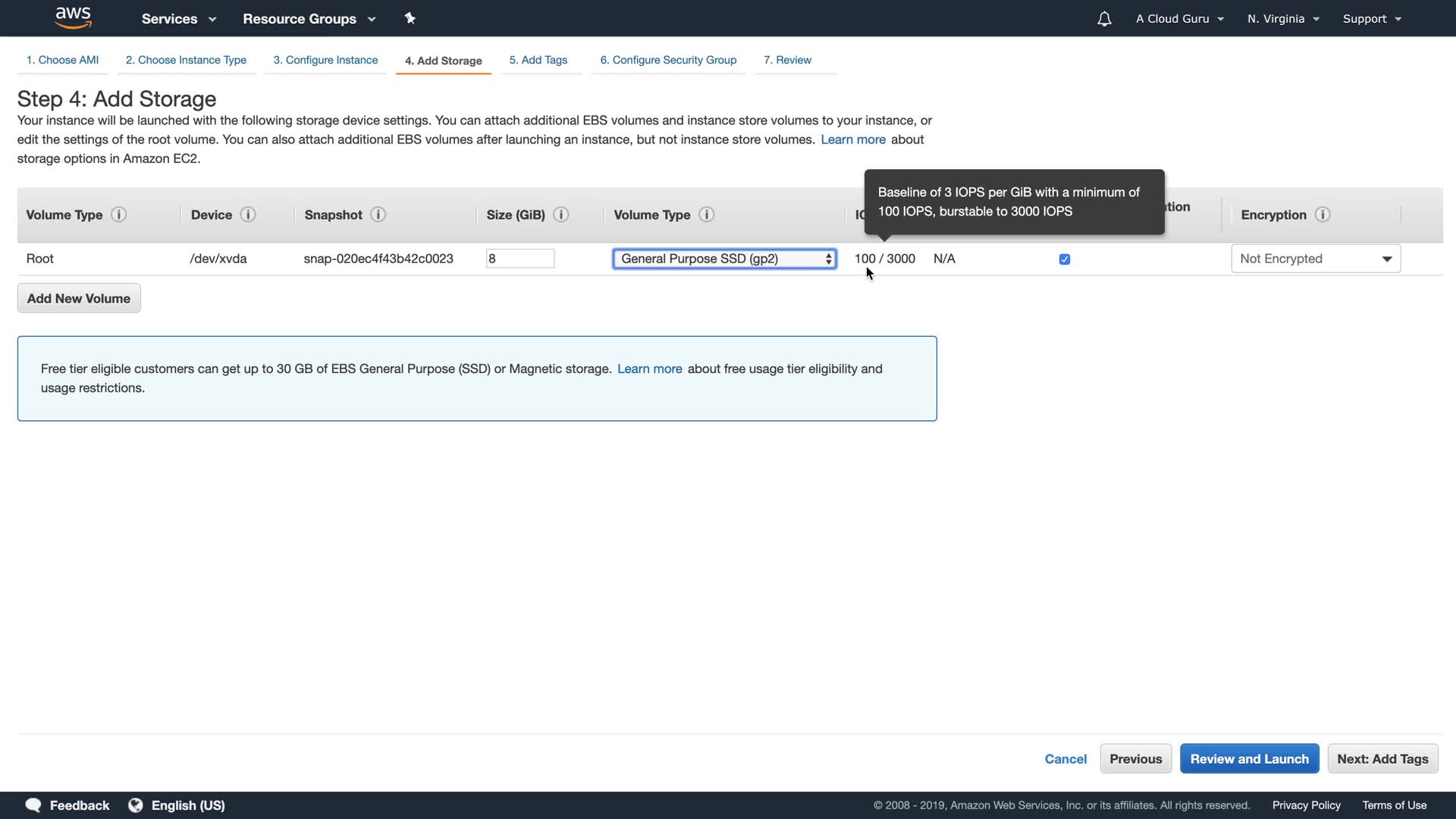The image size is (1456, 819).
Task: Click the Size (GiB) input field
Action: click(520, 259)
